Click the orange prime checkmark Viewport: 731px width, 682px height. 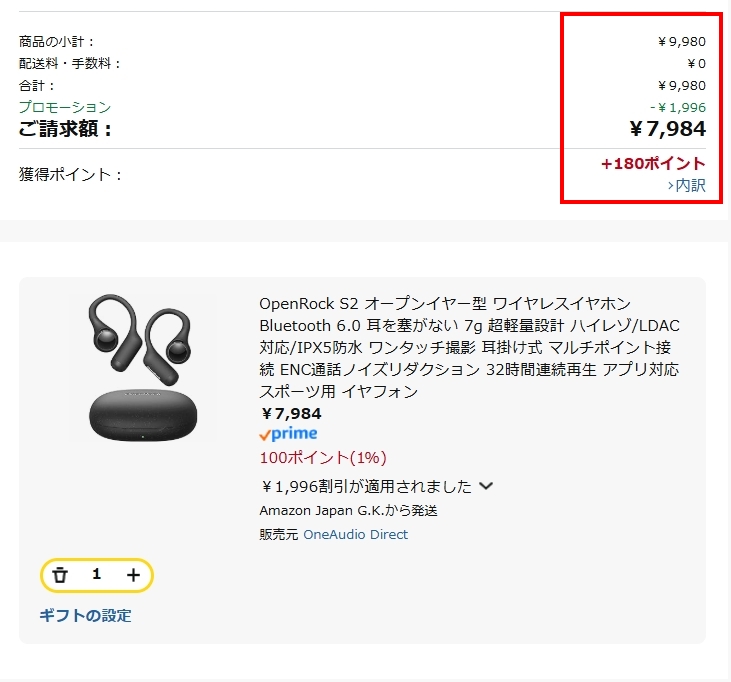click(265, 435)
